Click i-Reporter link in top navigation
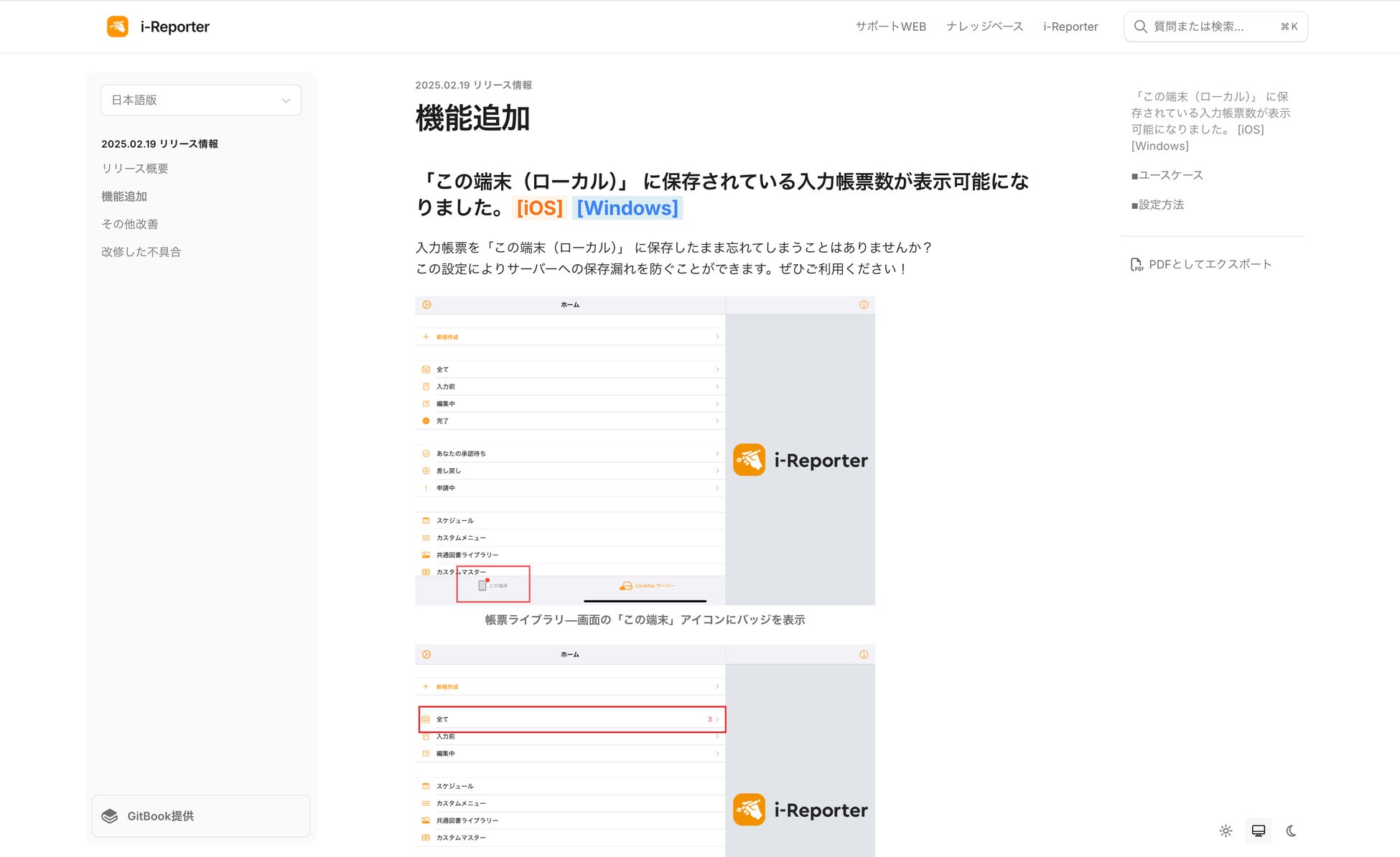This screenshot has height=857, width=1400. coord(1070,27)
